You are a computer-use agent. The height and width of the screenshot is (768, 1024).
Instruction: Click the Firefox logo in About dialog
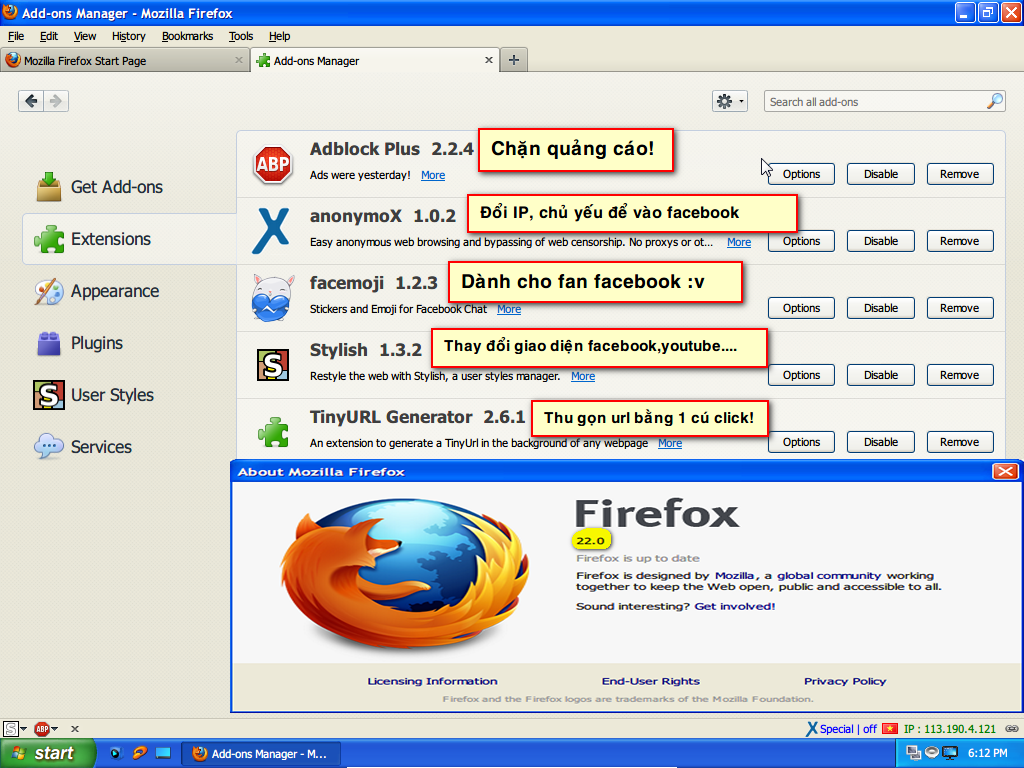point(405,573)
